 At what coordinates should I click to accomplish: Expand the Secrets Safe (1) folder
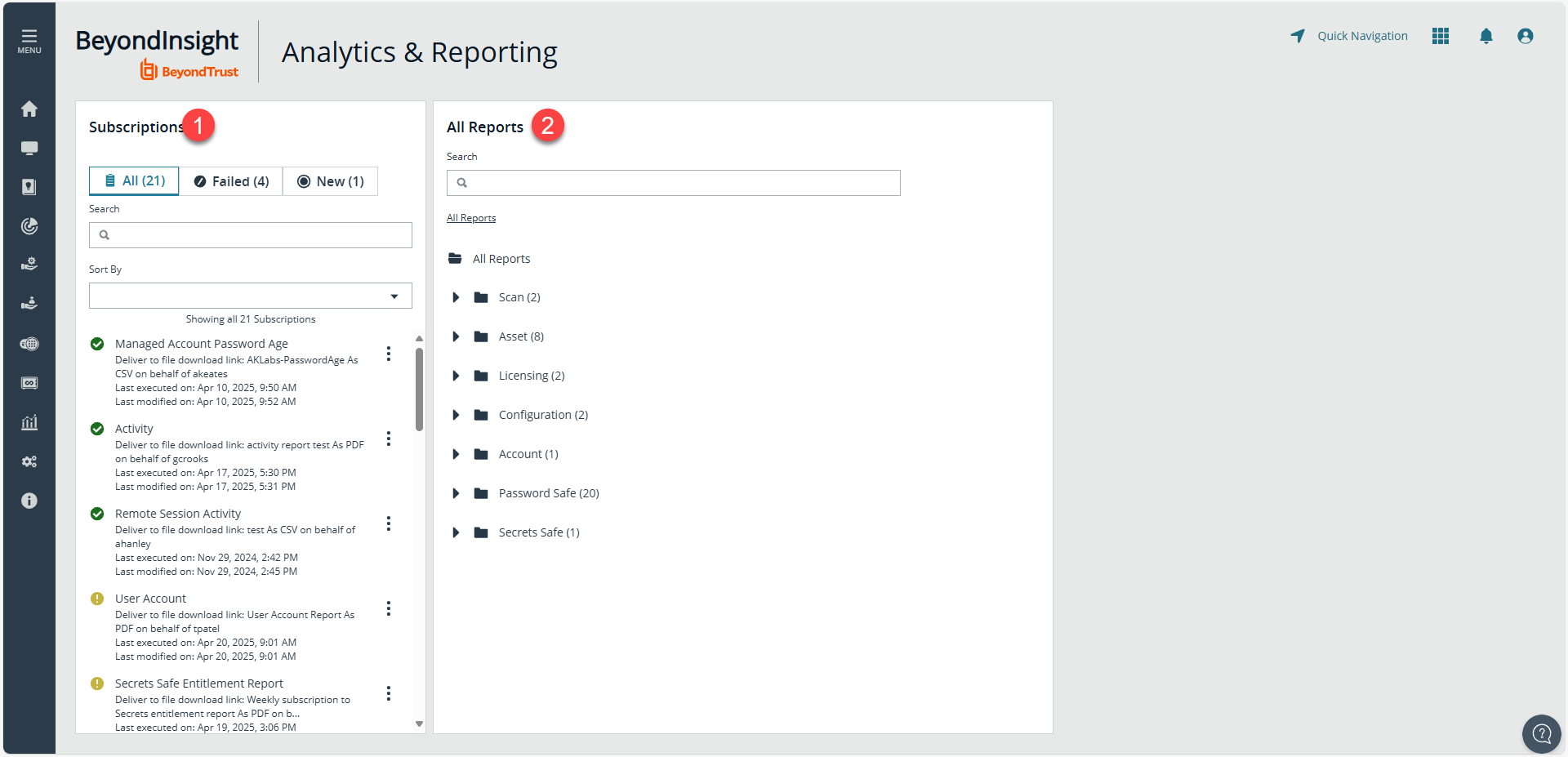pyautogui.click(x=456, y=532)
